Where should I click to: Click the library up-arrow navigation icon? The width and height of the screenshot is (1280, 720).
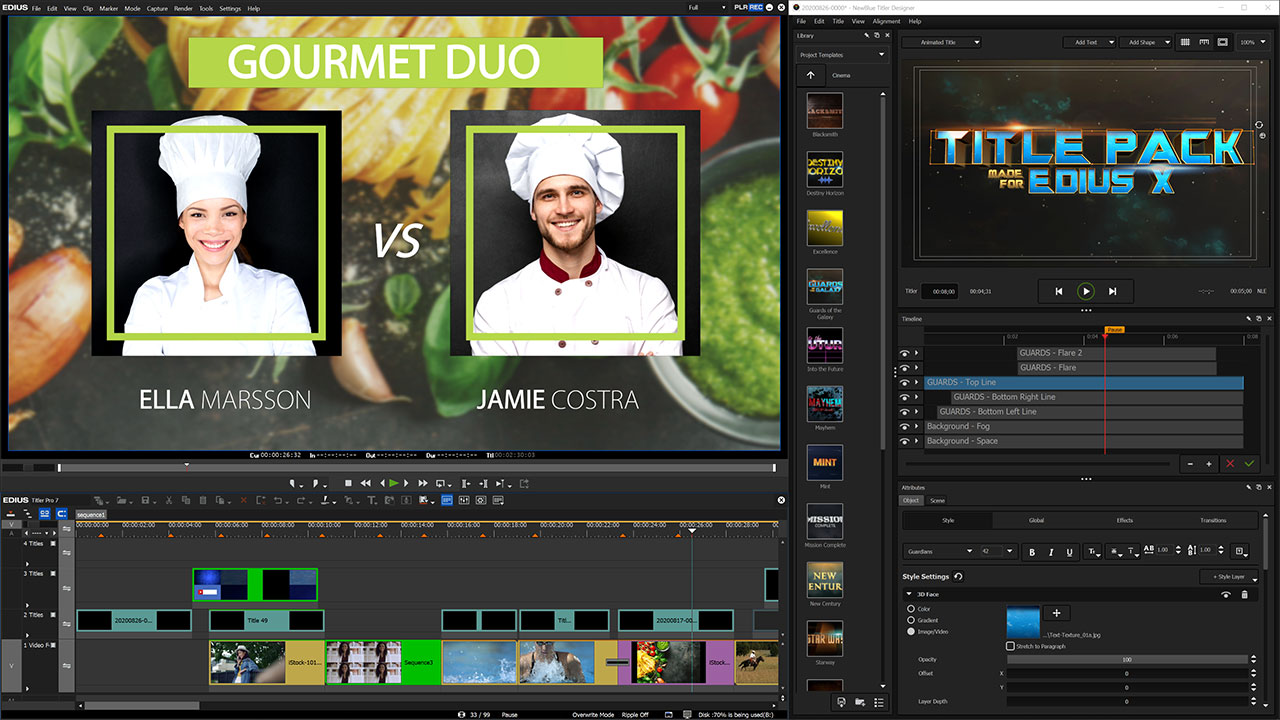click(810, 75)
